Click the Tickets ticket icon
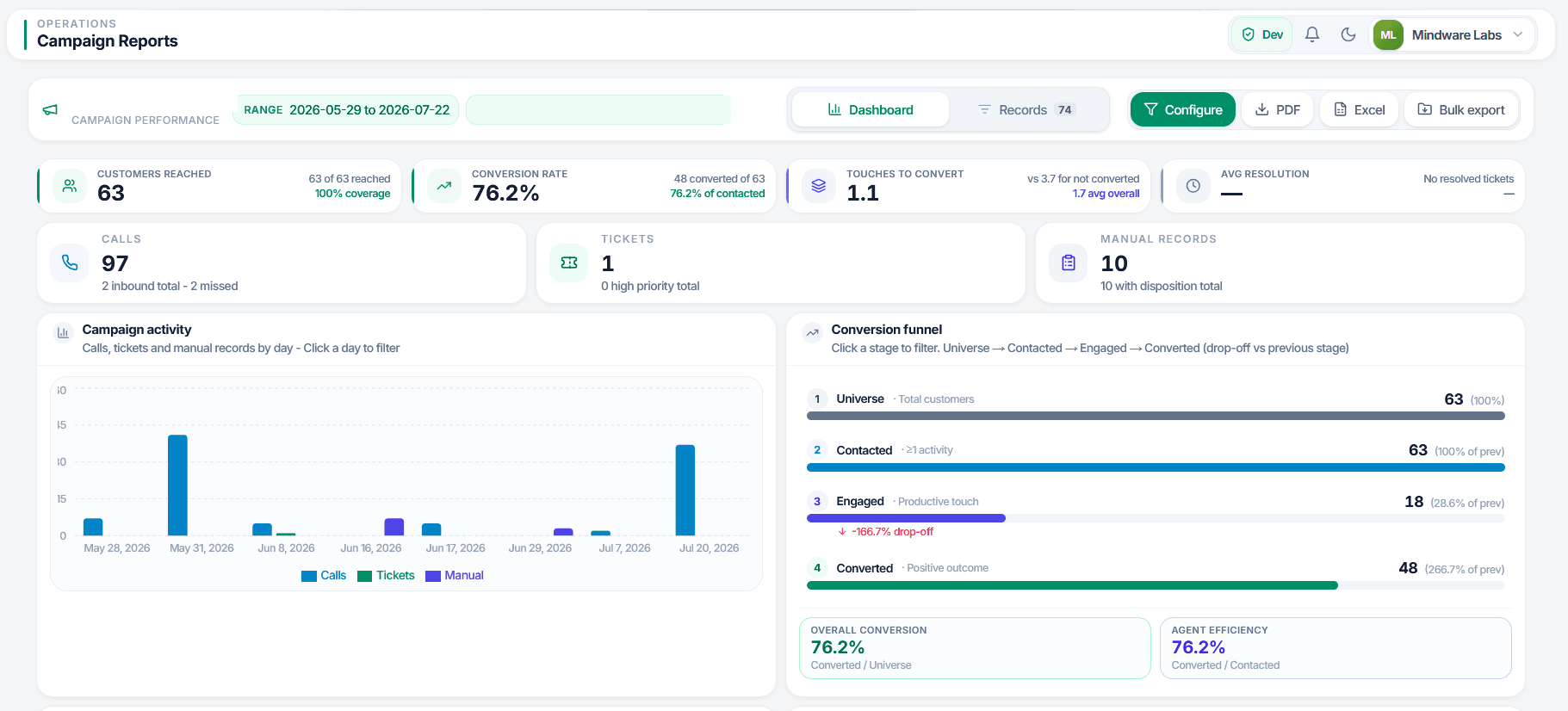Viewport: 1568px width, 711px height. (569, 263)
